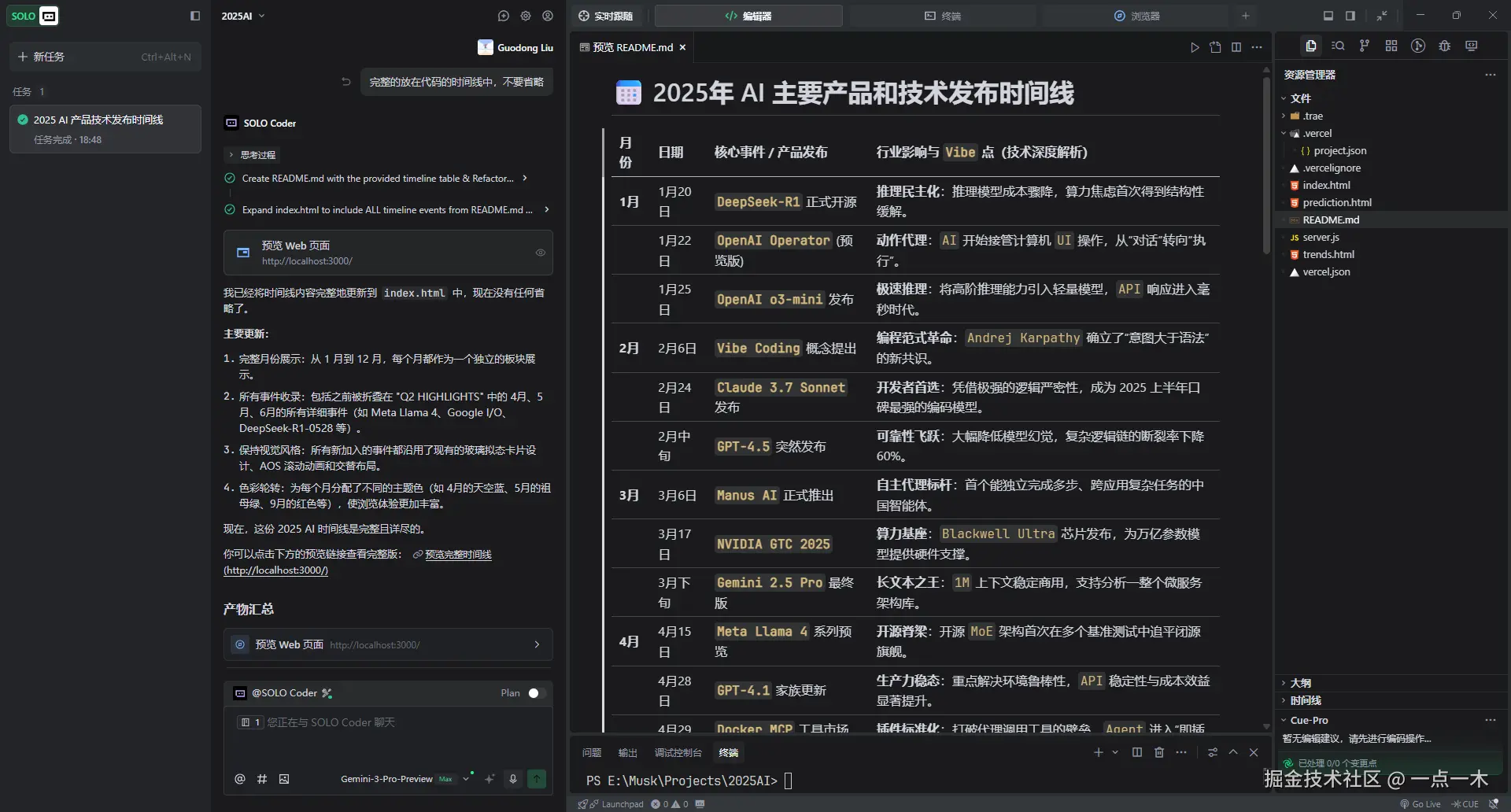Open the bug debug icon in side panel
Screen dimensions: 1511x812
pos(1445,46)
